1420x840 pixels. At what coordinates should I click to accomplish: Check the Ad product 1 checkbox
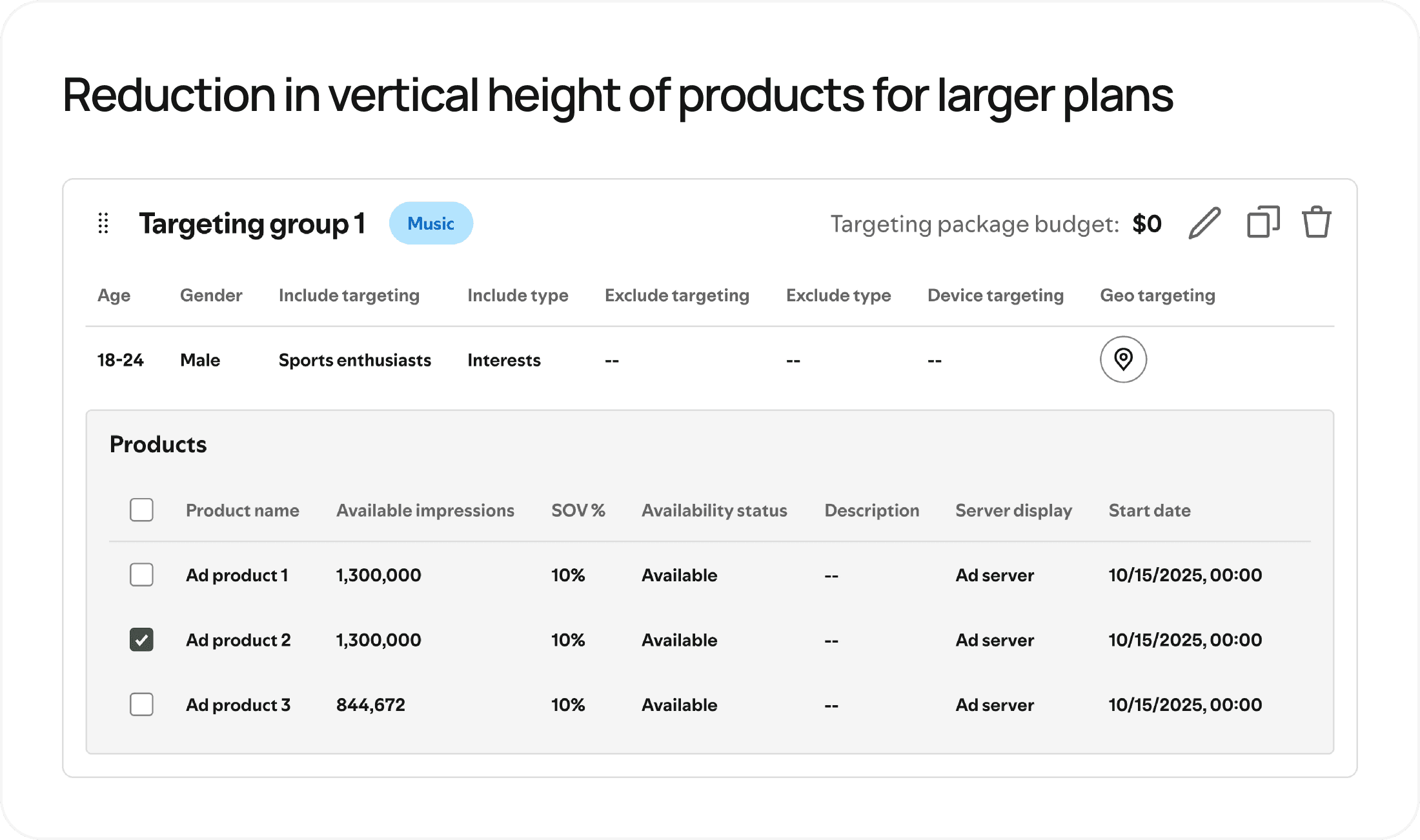point(141,574)
